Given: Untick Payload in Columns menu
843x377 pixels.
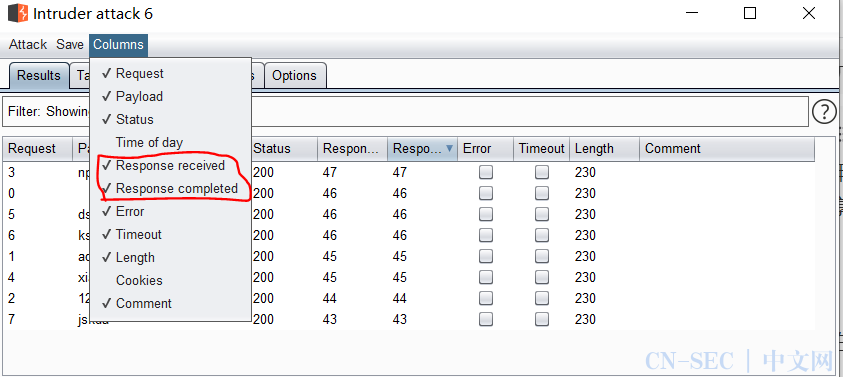Looking at the screenshot, I should coord(170,97).
